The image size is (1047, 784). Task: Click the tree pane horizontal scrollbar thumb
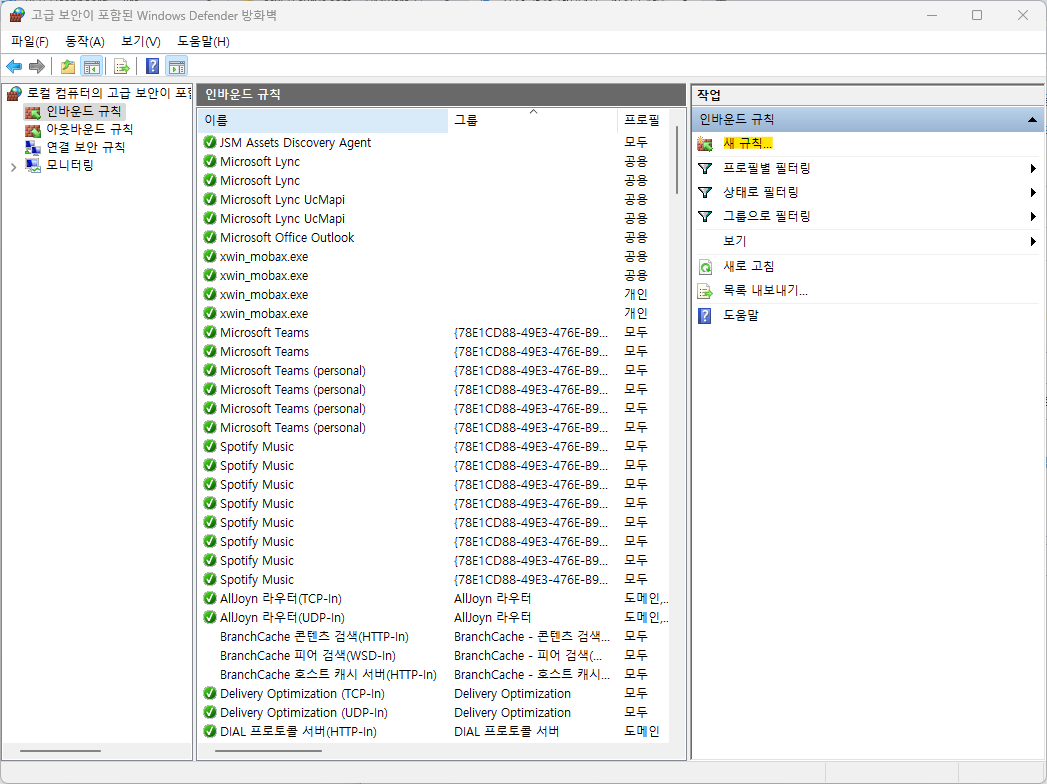60,751
